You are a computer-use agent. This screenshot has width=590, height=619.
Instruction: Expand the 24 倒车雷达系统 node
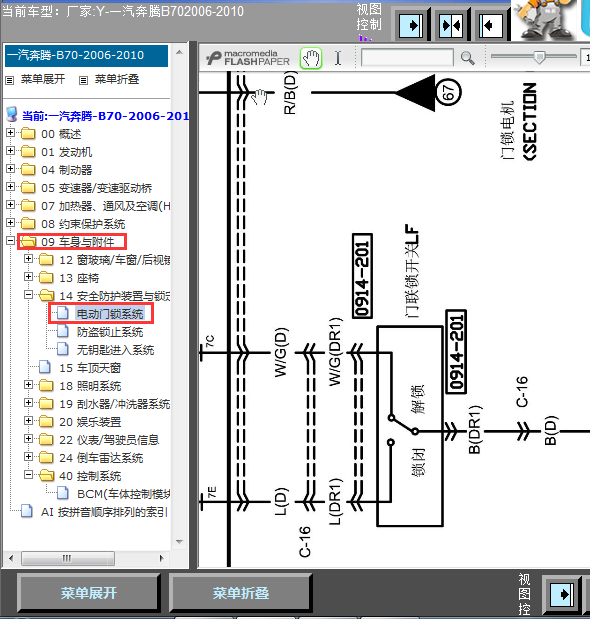coord(28,456)
